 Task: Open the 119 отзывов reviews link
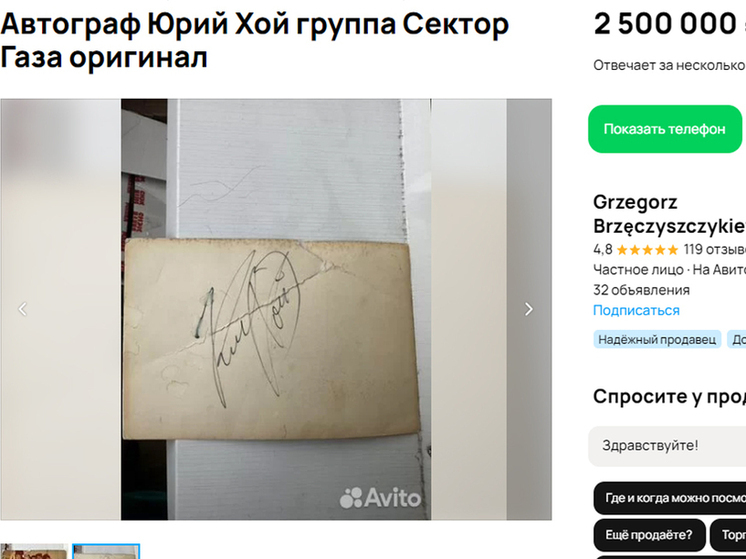pyautogui.click(x=715, y=249)
